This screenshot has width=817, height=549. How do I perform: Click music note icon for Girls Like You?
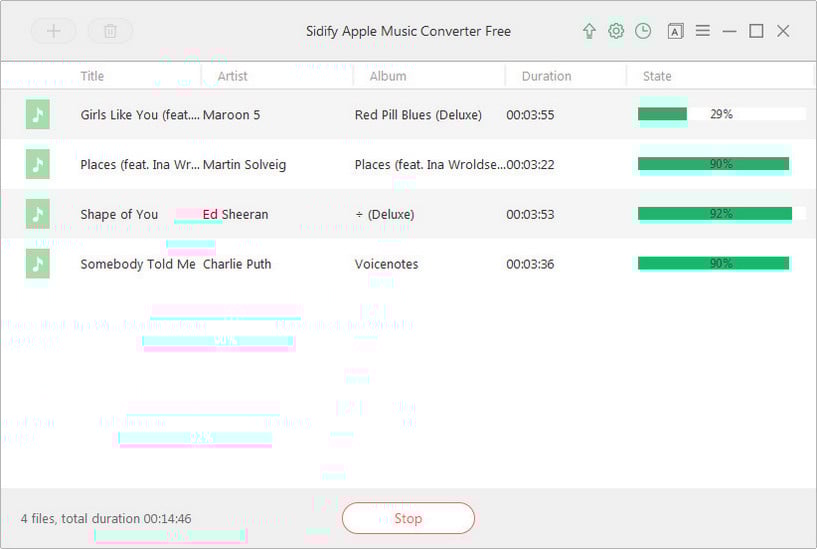tap(38, 114)
